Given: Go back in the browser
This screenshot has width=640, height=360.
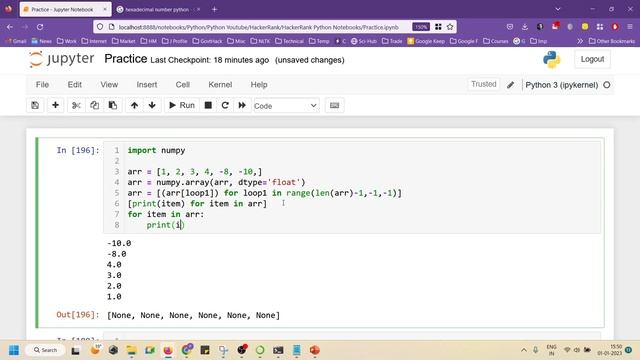Looking at the screenshot, I should pos(10,27).
